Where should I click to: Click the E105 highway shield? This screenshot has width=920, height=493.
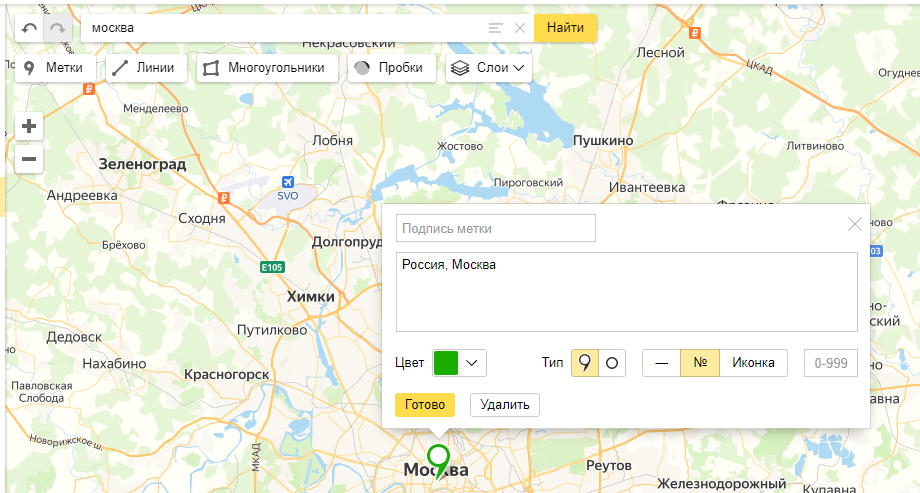click(x=272, y=267)
